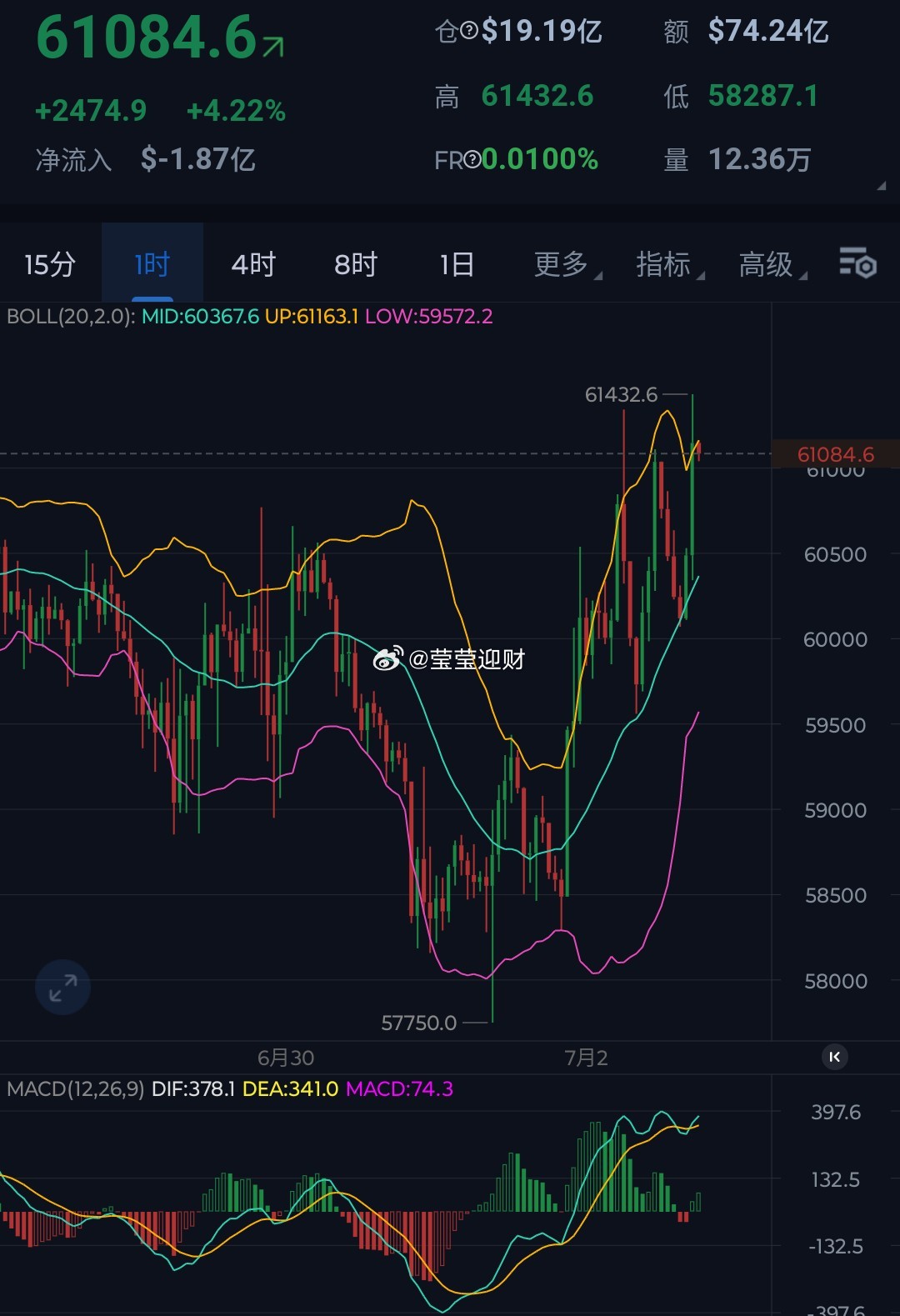Expand 高级 advanced options dropdown
The image size is (900, 1316).
(772, 264)
